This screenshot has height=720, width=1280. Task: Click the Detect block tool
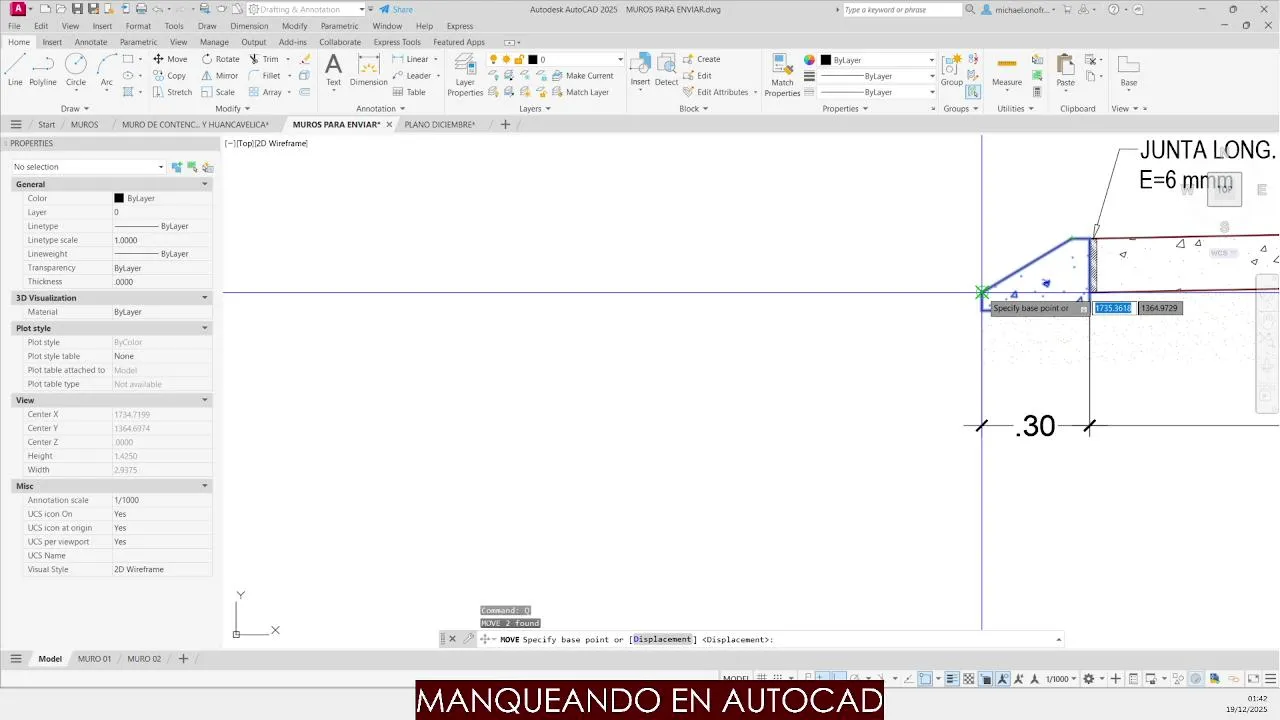point(667,70)
